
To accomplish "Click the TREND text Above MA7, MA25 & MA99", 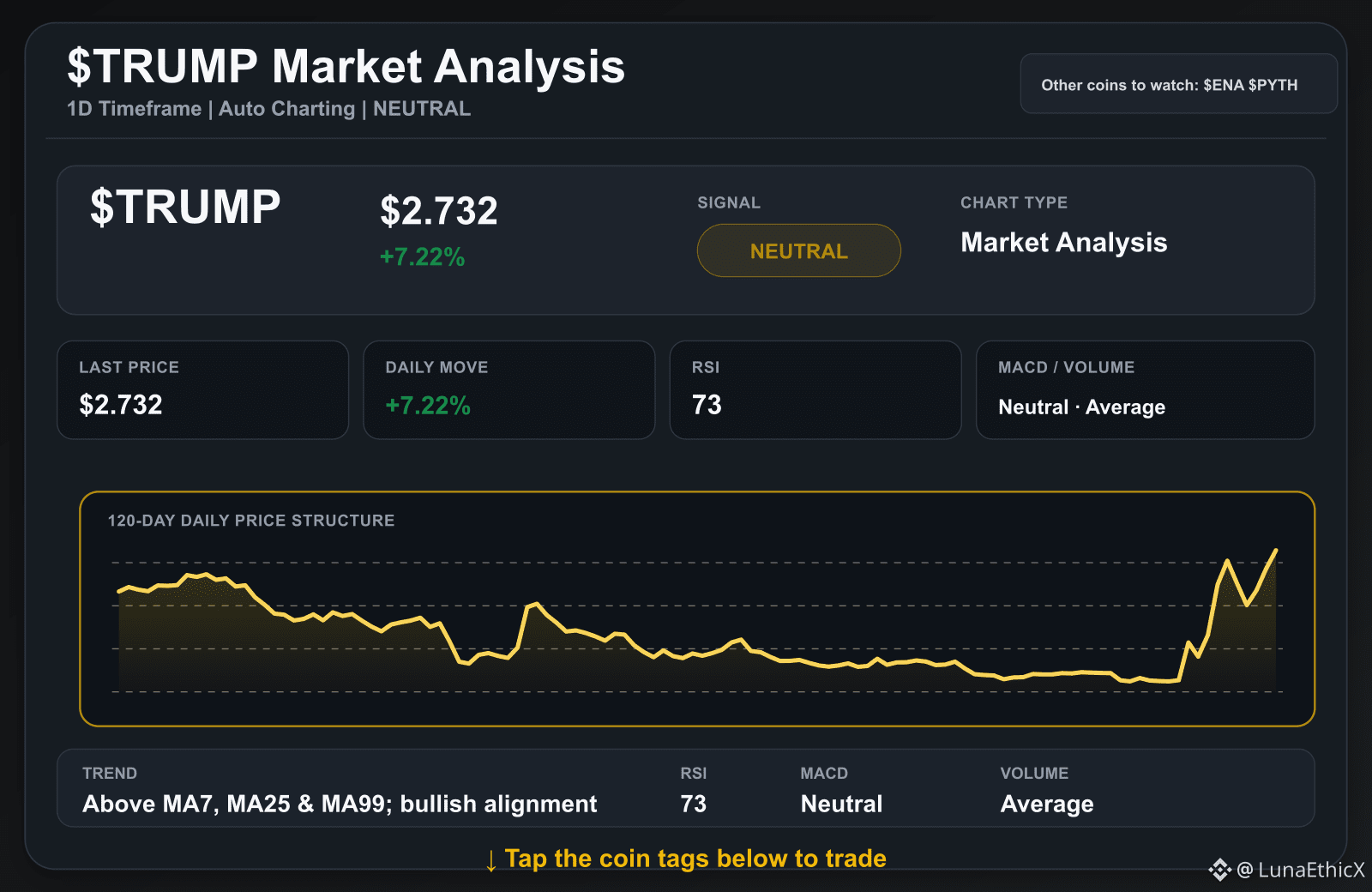I will click(340, 804).
